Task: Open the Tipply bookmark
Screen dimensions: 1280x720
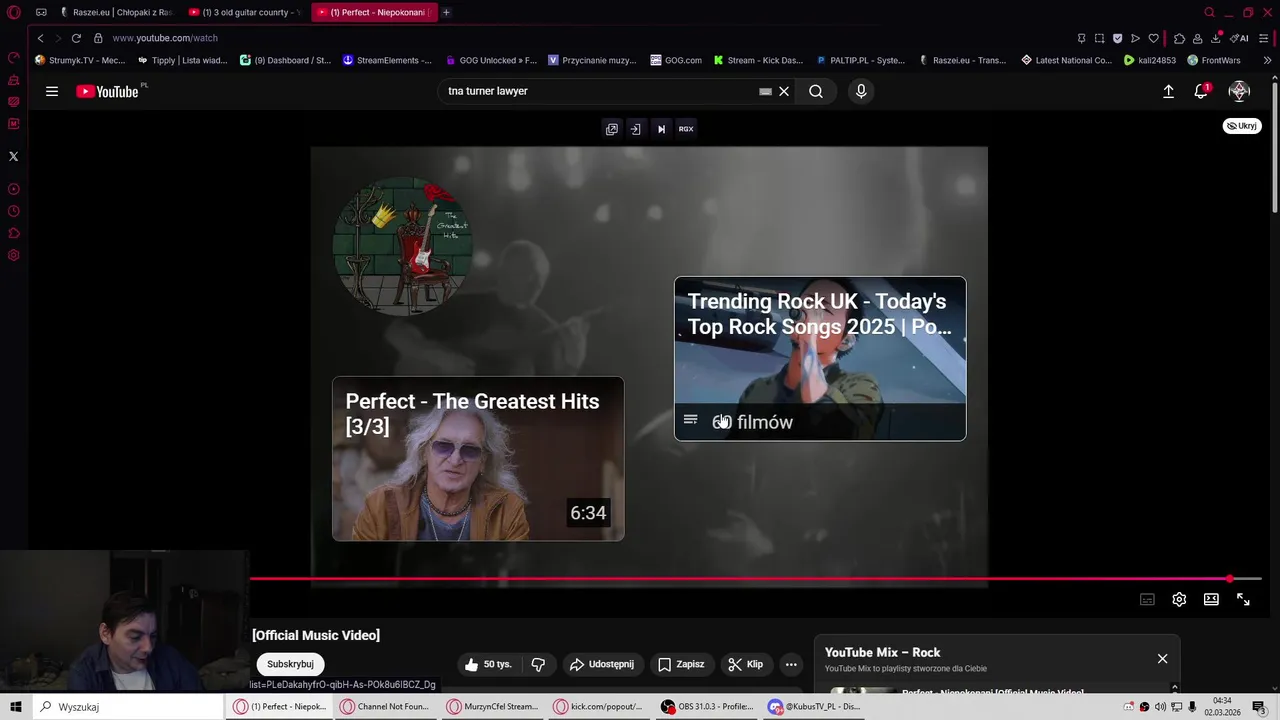Action: click(183, 60)
